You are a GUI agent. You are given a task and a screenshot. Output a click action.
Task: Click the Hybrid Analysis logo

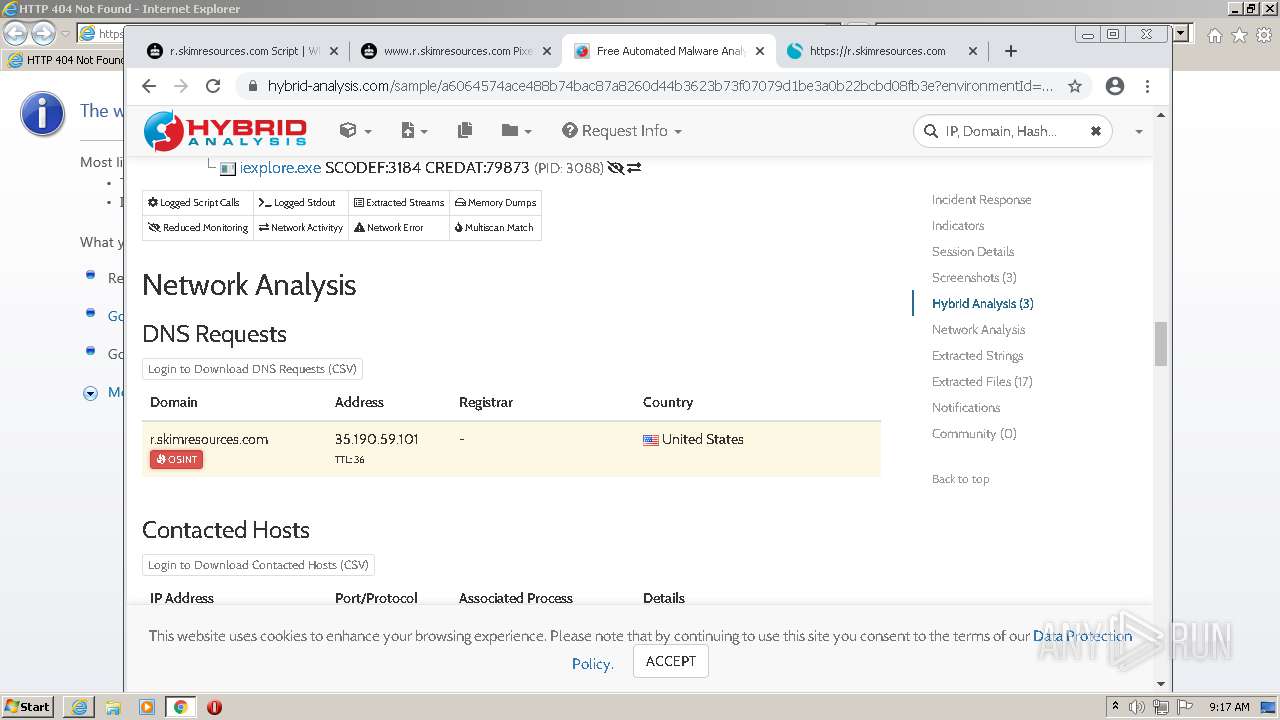point(225,131)
